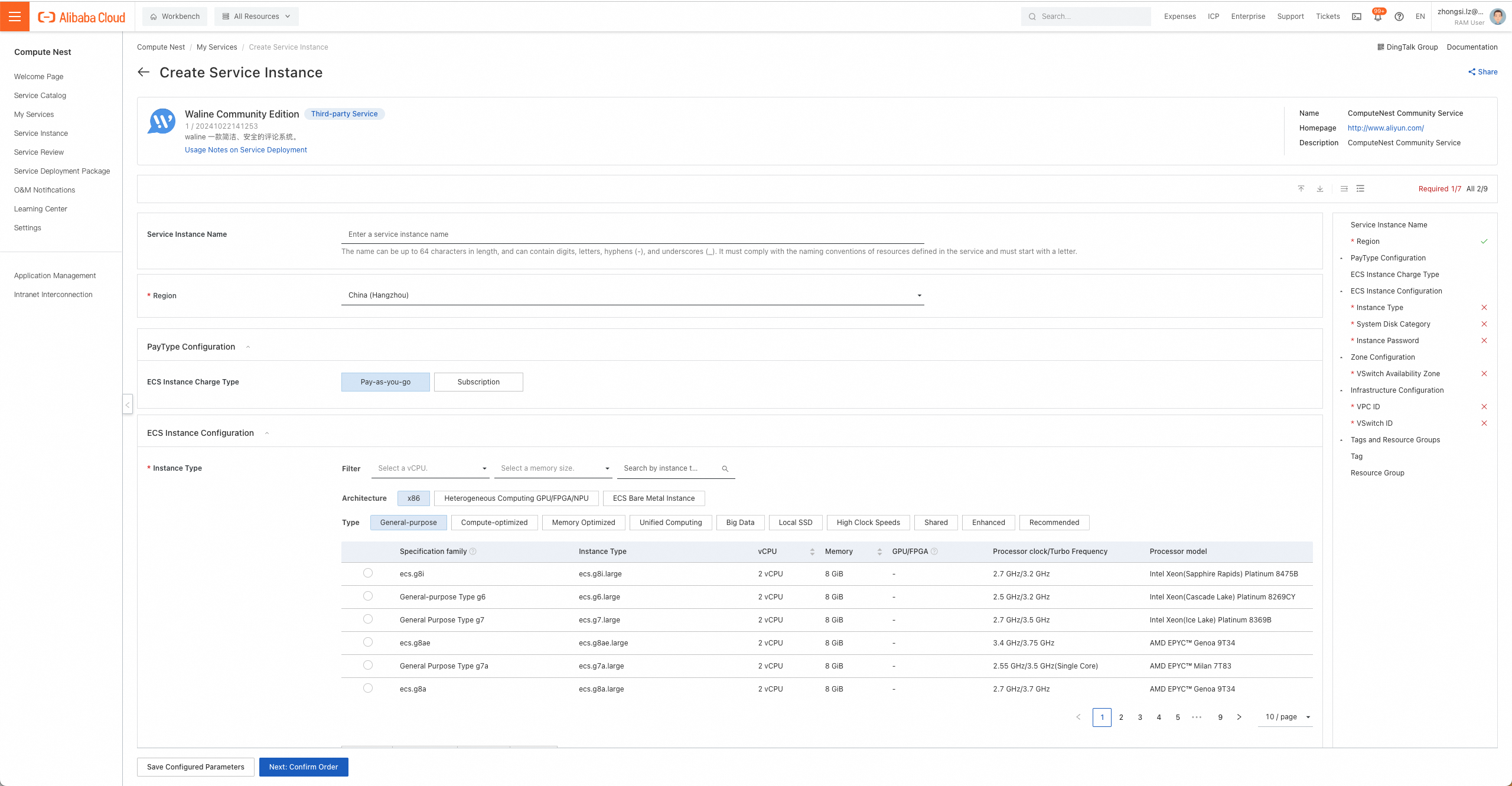This screenshot has width=1512, height=786.
Task: Click the red X beside Instance Type
Action: [1484, 308]
